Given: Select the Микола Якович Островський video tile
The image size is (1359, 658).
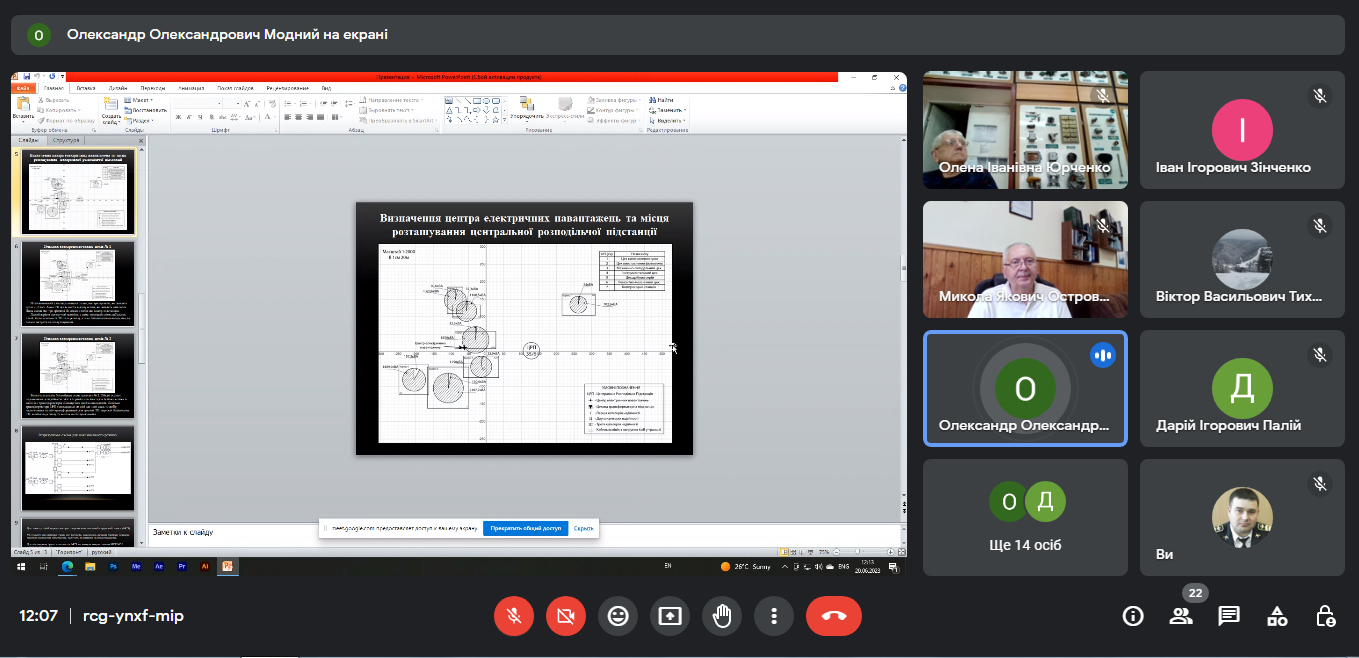Looking at the screenshot, I should pos(1025,260).
